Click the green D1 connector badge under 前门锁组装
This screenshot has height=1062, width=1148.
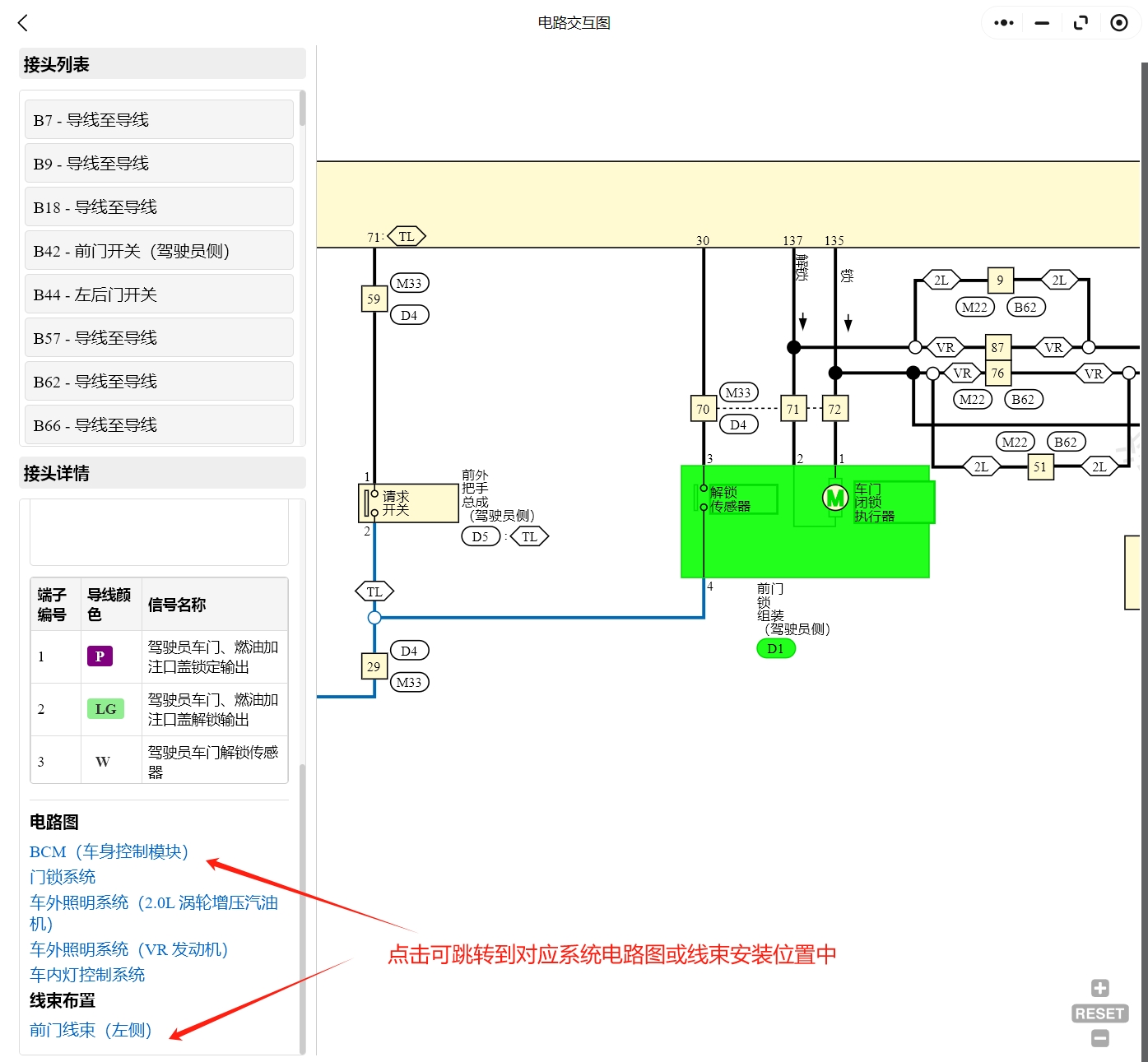[774, 648]
